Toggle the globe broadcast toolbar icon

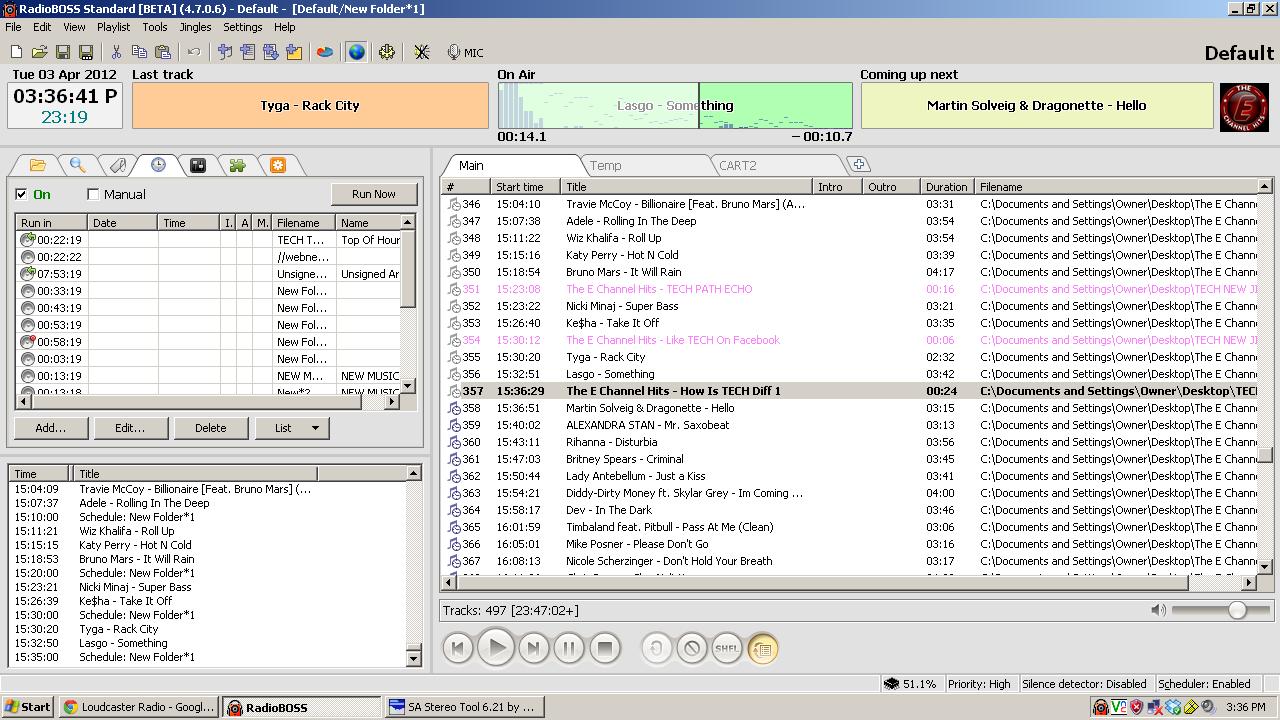(x=356, y=52)
